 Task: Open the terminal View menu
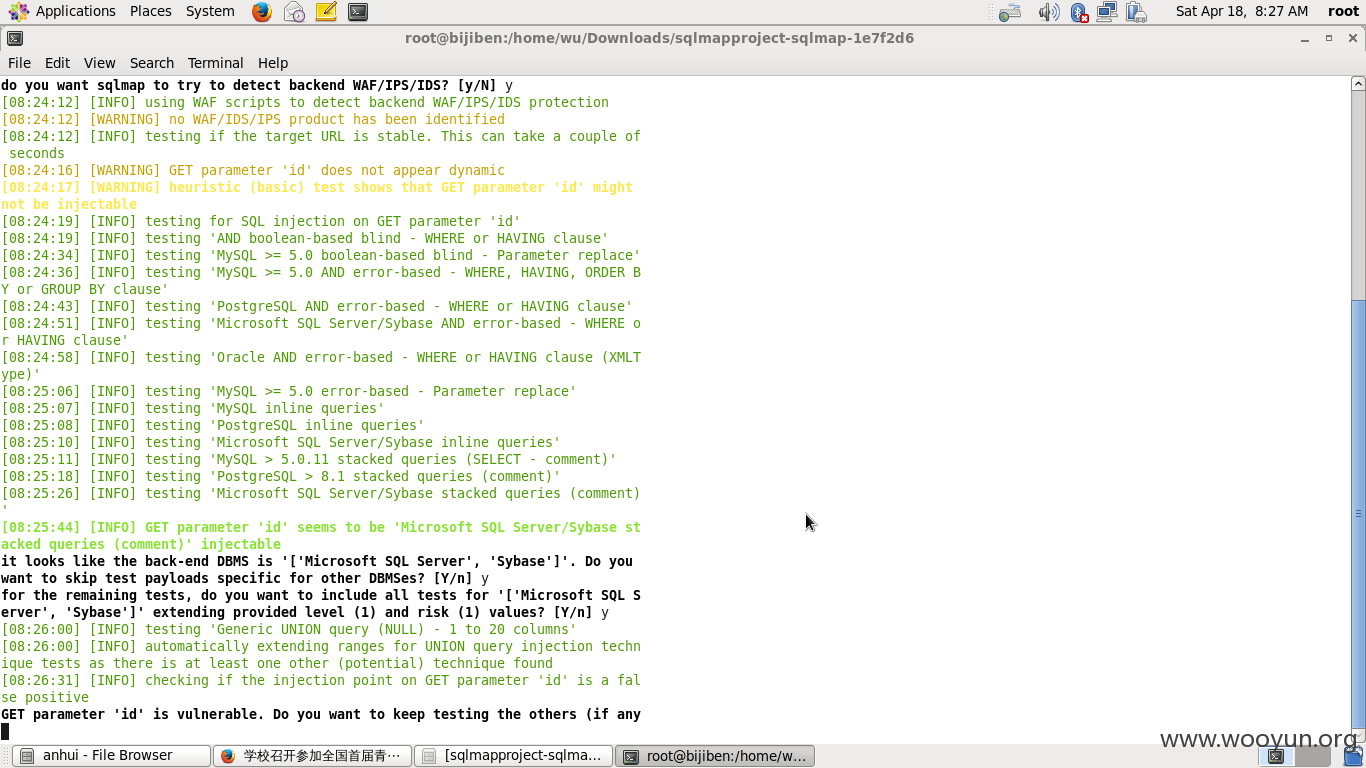click(x=99, y=62)
